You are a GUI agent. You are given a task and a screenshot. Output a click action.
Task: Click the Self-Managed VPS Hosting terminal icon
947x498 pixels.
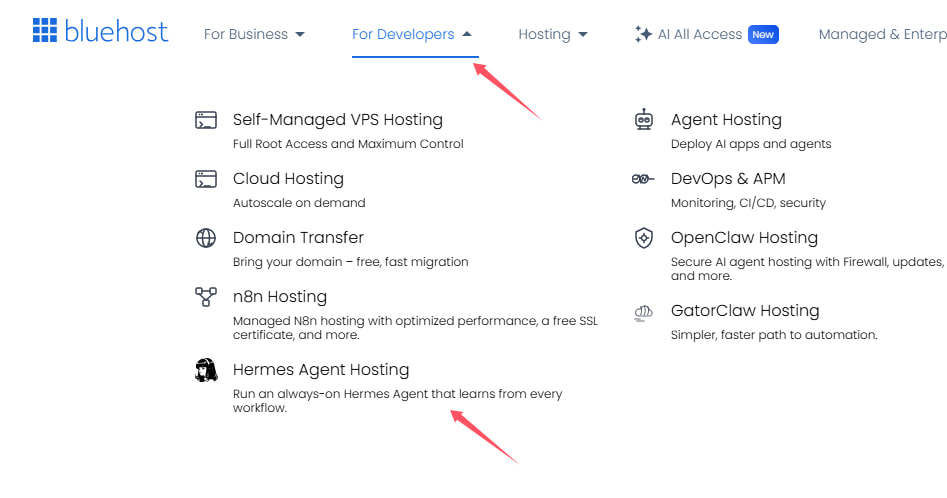pyautogui.click(x=206, y=120)
